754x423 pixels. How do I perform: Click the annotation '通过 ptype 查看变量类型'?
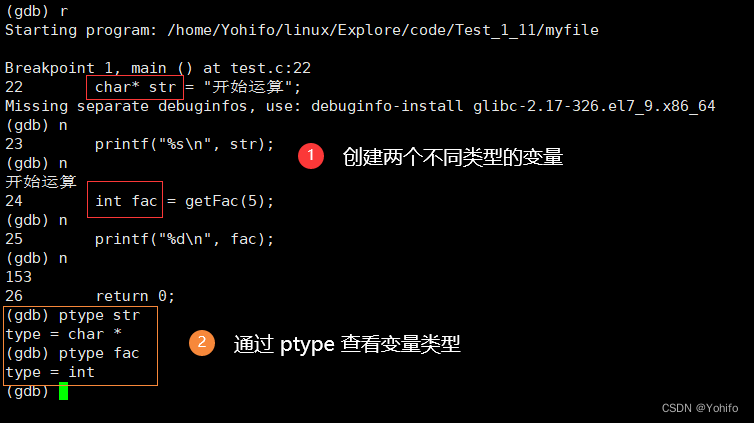coord(347,344)
